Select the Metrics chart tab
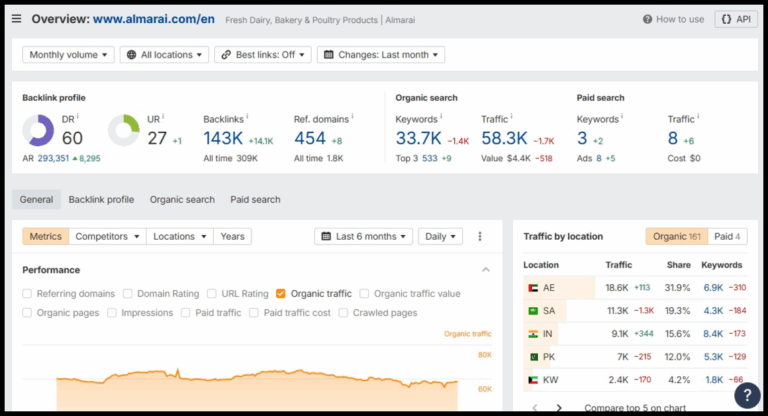768x416 pixels. tap(46, 236)
